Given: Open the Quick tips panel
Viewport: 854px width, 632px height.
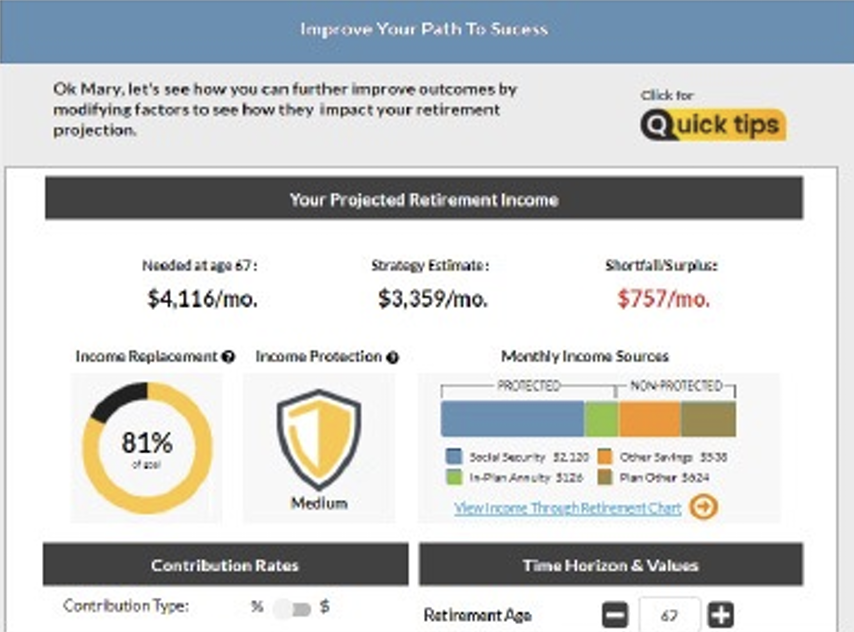Looking at the screenshot, I should tap(712, 125).
